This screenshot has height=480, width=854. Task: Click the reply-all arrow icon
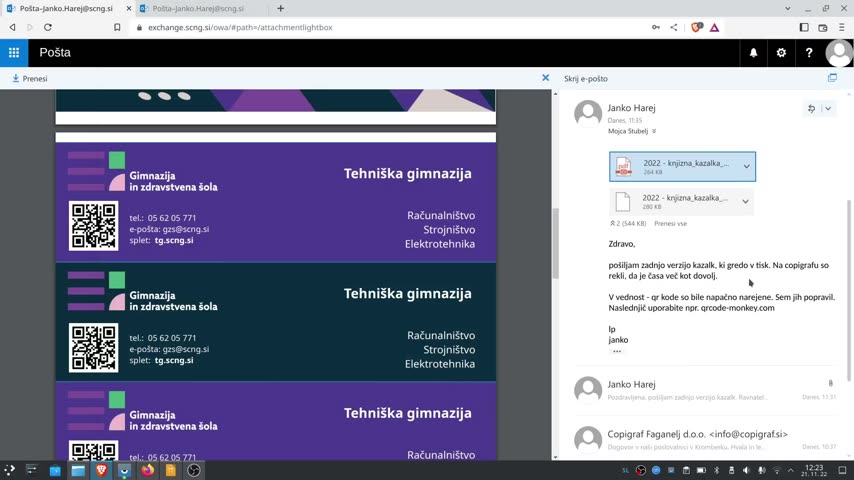tap(811, 108)
